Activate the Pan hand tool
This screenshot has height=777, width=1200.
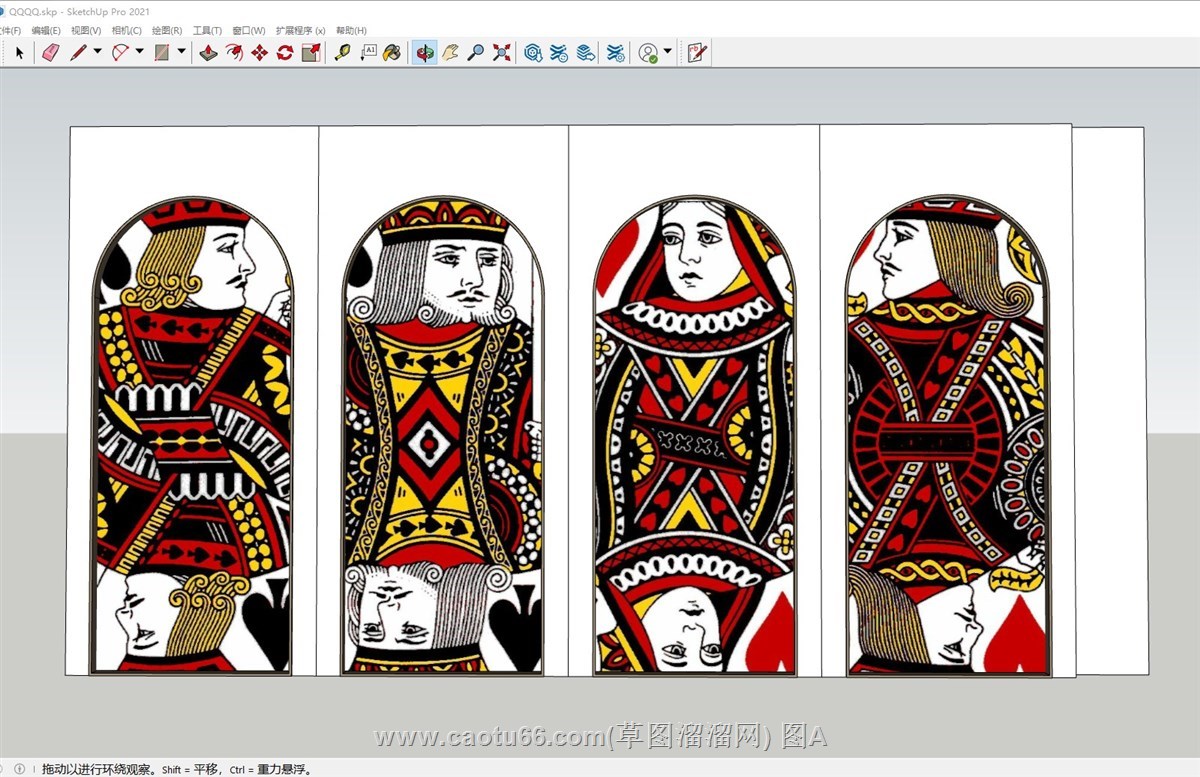pyautogui.click(x=451, y=52)
